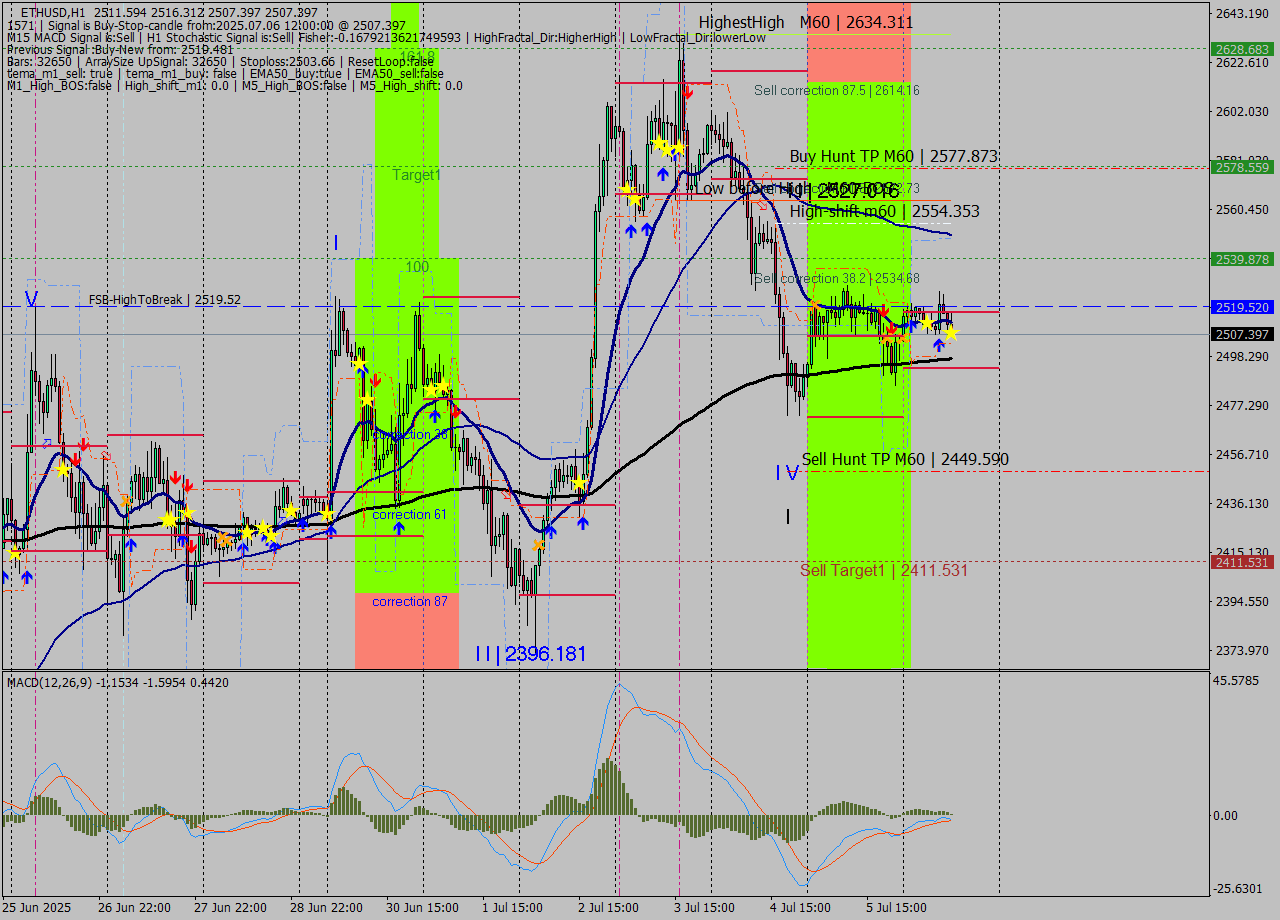The image size is (1280, 920).
Task: Click the 'Sell Hunt TP M60 | 2449.590' label
Action: pos(905,459)
